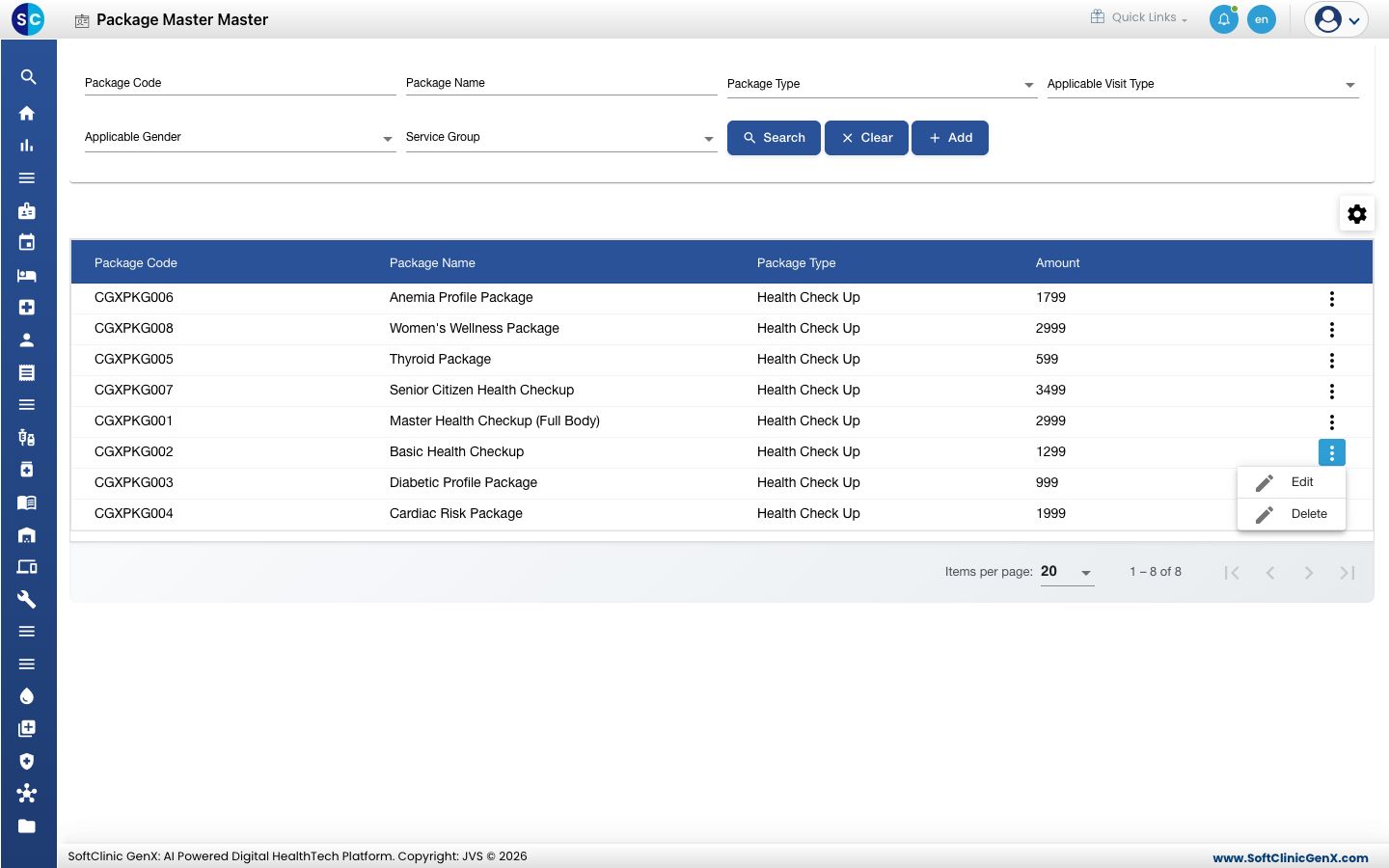This screenshot has height=868, width=1389.
Task: Open the person profile sidebar icon
Action: [x=27, y=339]
